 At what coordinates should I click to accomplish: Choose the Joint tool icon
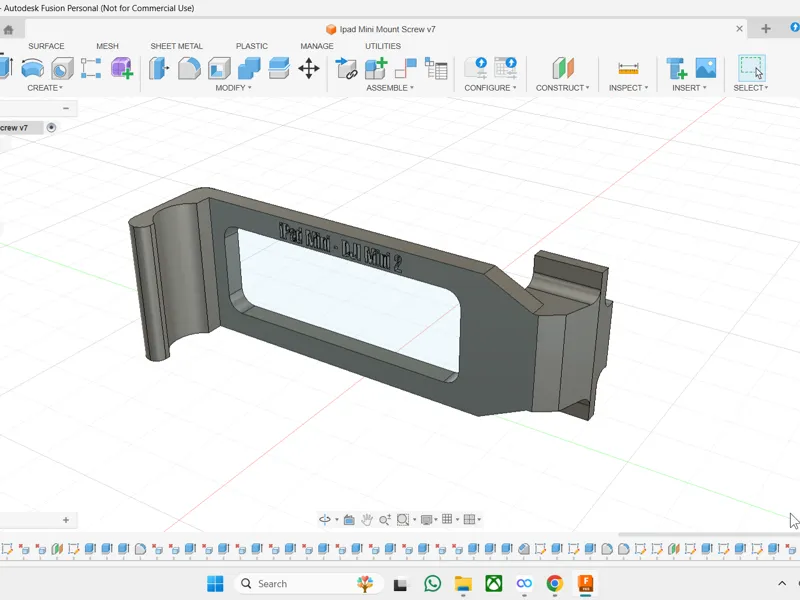pyautogui.click(x=406, y=68)
